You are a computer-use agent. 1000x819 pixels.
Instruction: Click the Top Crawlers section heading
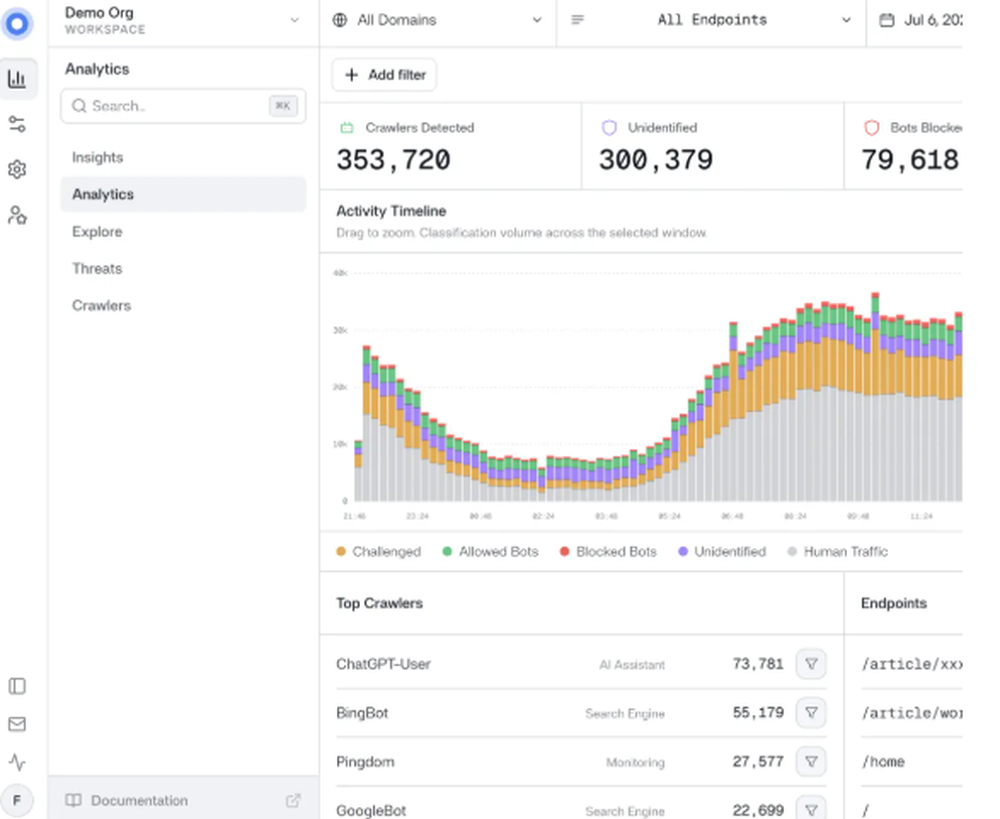click(x=379, y=603)
